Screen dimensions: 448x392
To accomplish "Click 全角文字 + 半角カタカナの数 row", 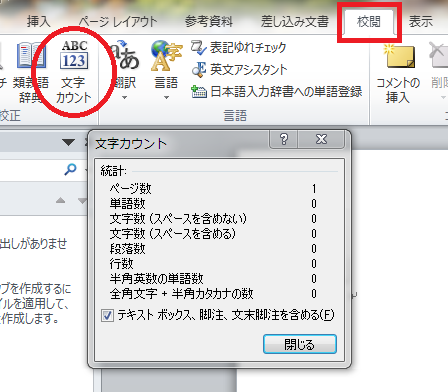I will 213,294.
